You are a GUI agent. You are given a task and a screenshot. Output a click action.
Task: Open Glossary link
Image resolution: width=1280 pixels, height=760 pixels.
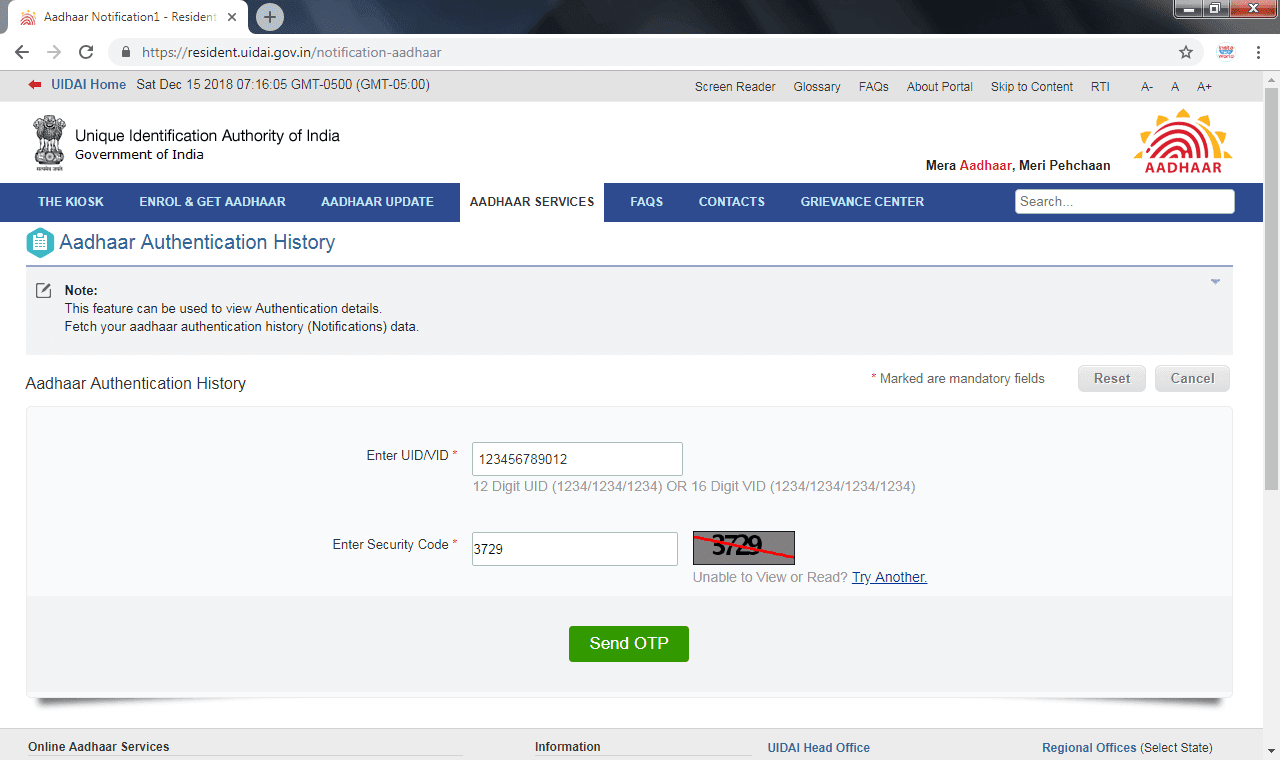pos(817,87)
